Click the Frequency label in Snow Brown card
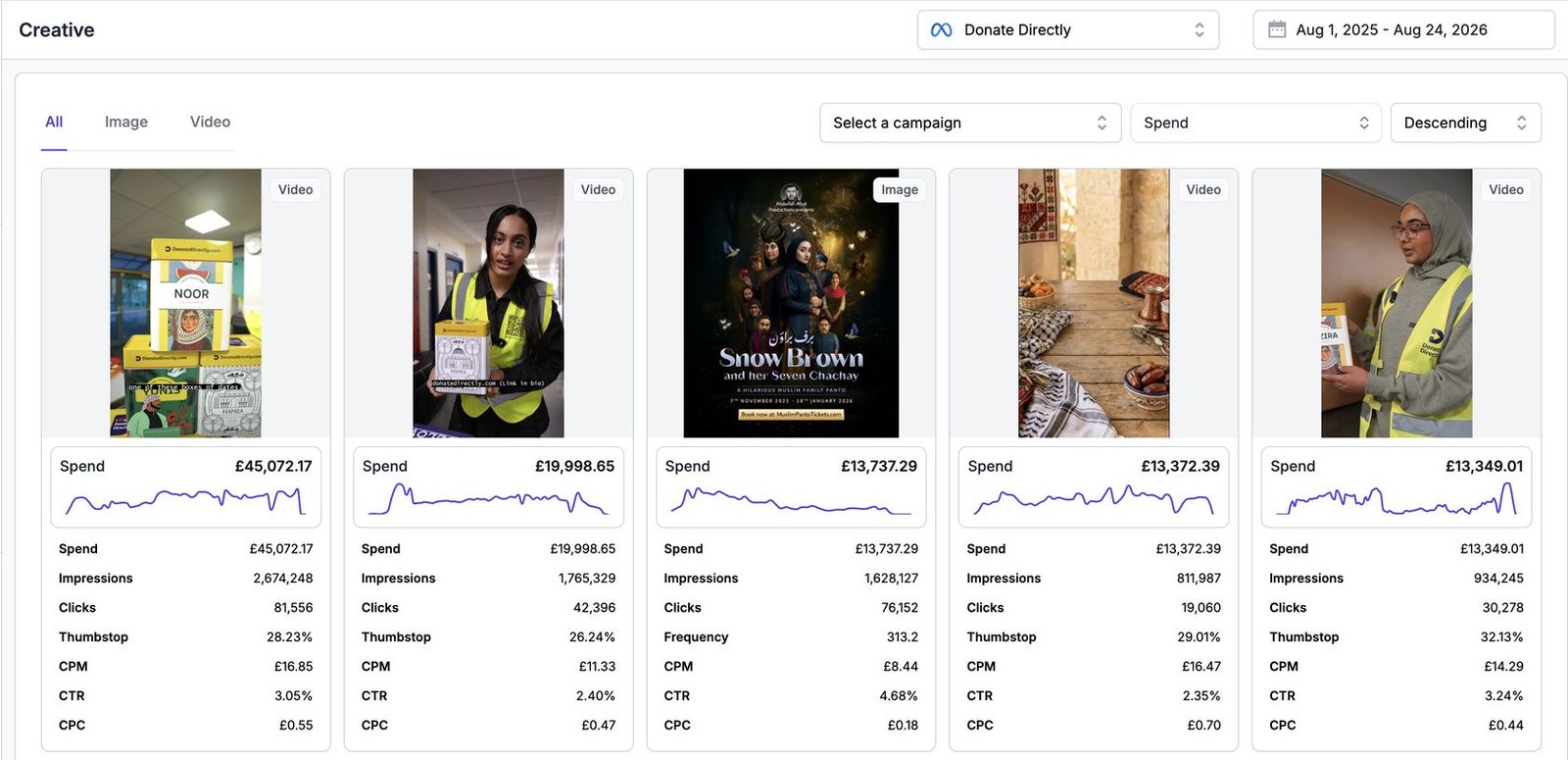This screenshot has height=760, width=1568. tap(696, 637)
